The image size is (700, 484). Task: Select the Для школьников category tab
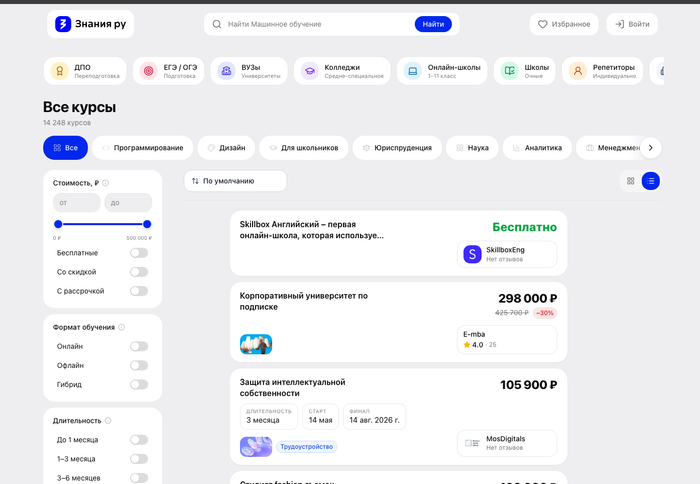pyautogui.click(x=304, y=148)
